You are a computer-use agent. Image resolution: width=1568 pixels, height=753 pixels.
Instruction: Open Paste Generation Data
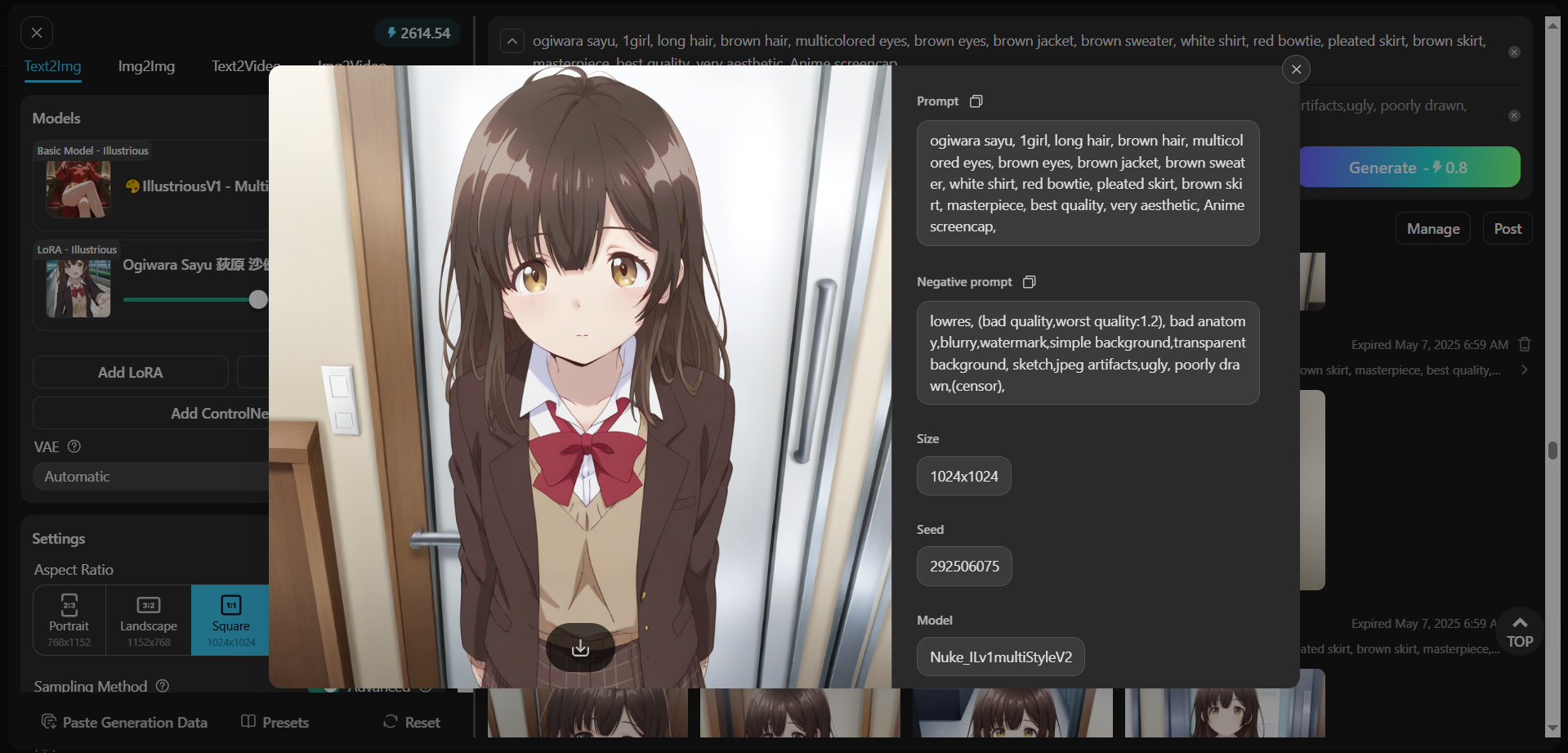(x=124, y=723)
